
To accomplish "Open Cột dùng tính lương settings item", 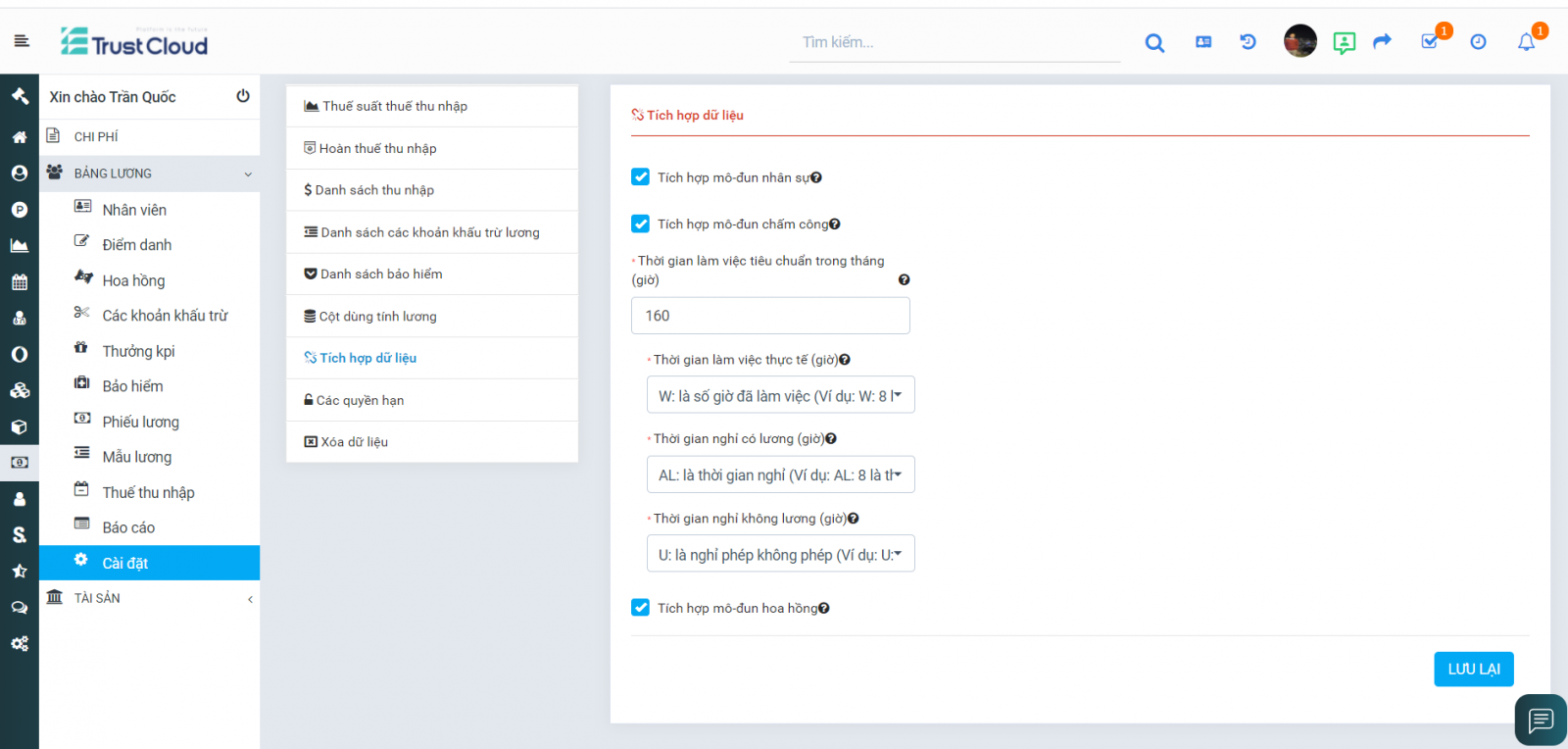I will [377, 317].
